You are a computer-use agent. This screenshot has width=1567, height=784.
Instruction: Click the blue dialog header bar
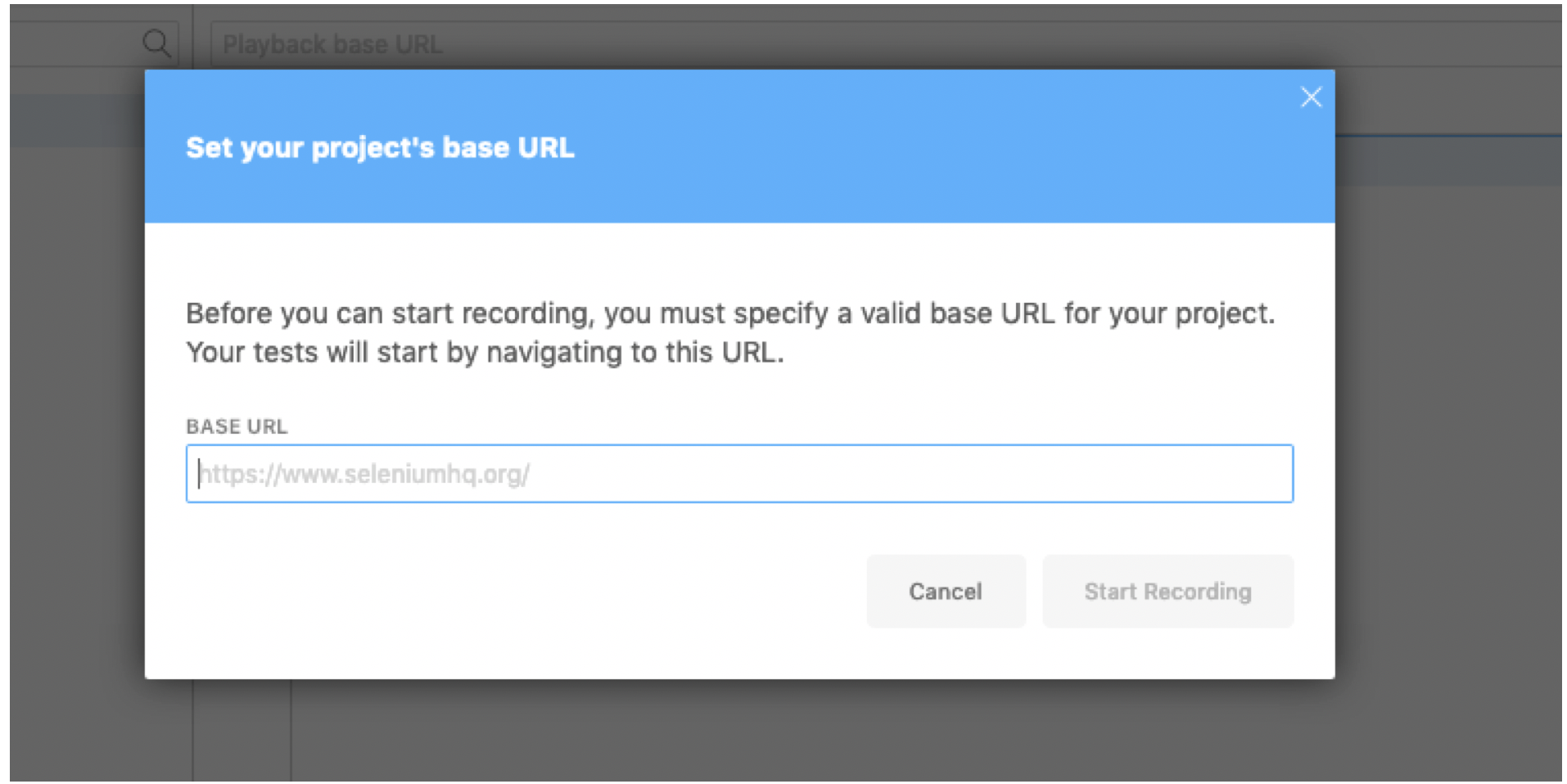(739, 146)
